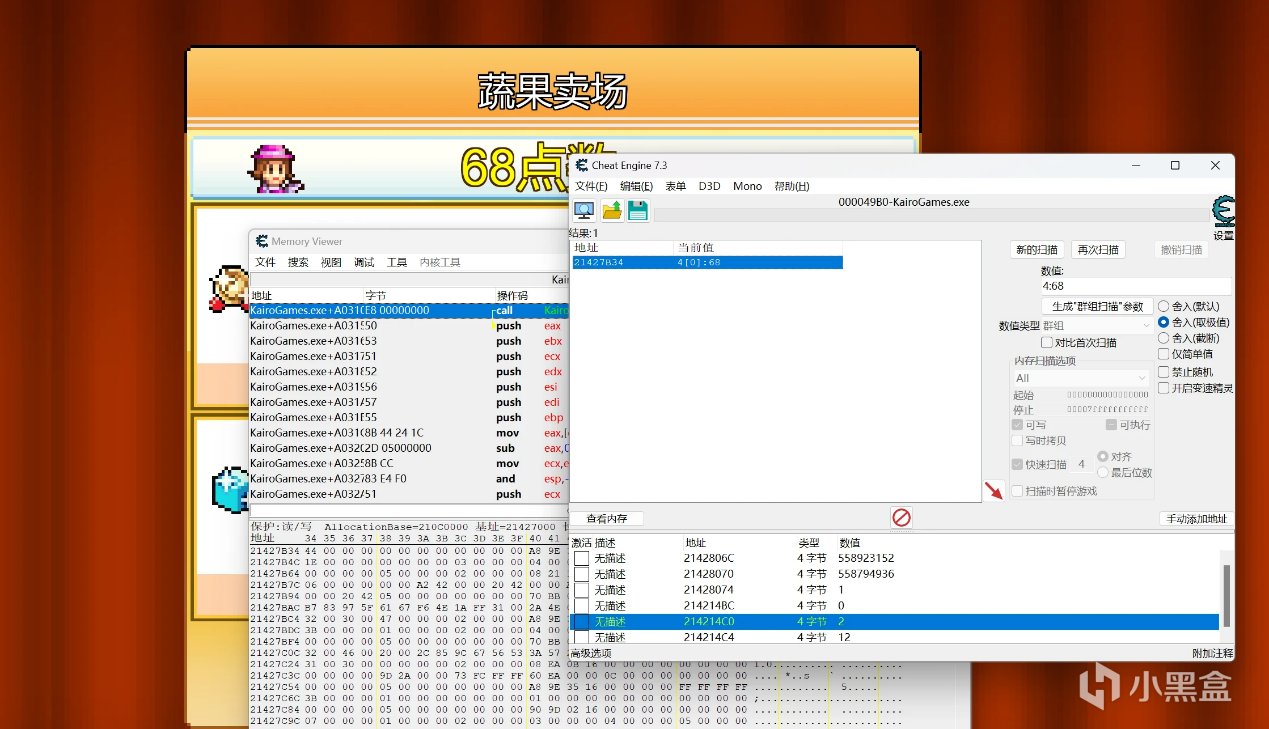Select the 舍入(默认) radio button
1269x729 pixels.
tap(1163, 306)
